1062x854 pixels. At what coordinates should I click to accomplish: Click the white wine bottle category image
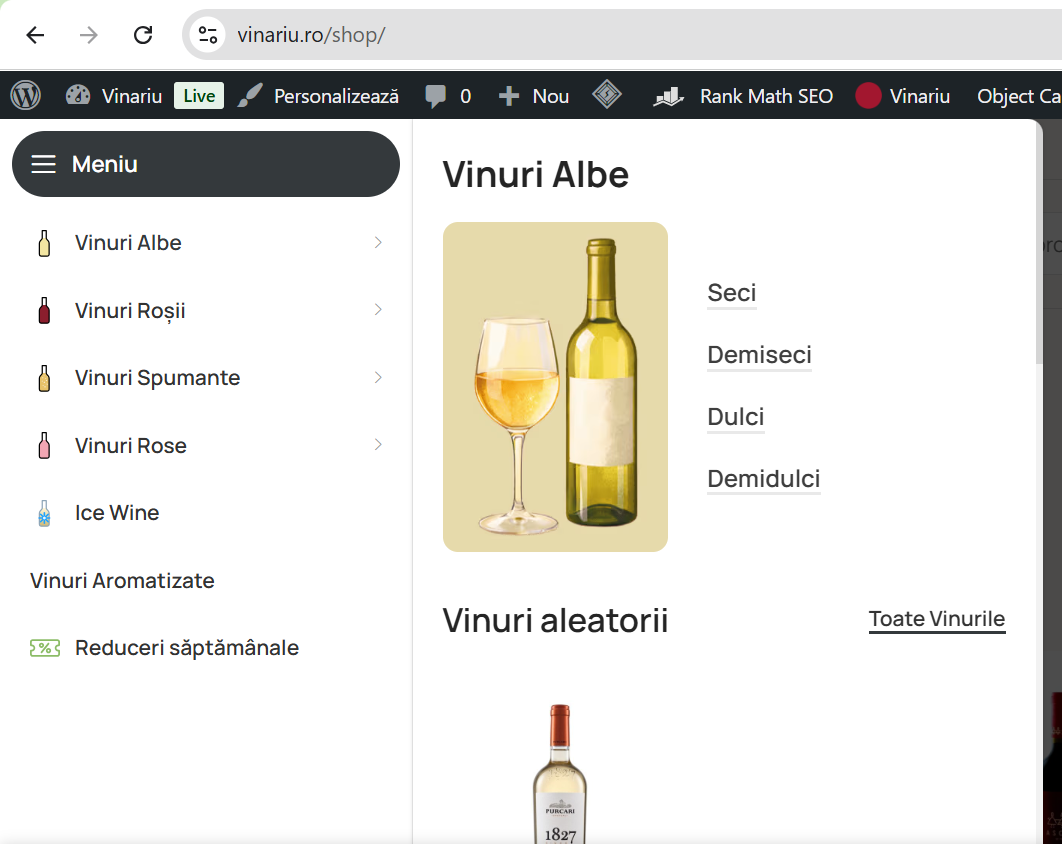point(555,387)
